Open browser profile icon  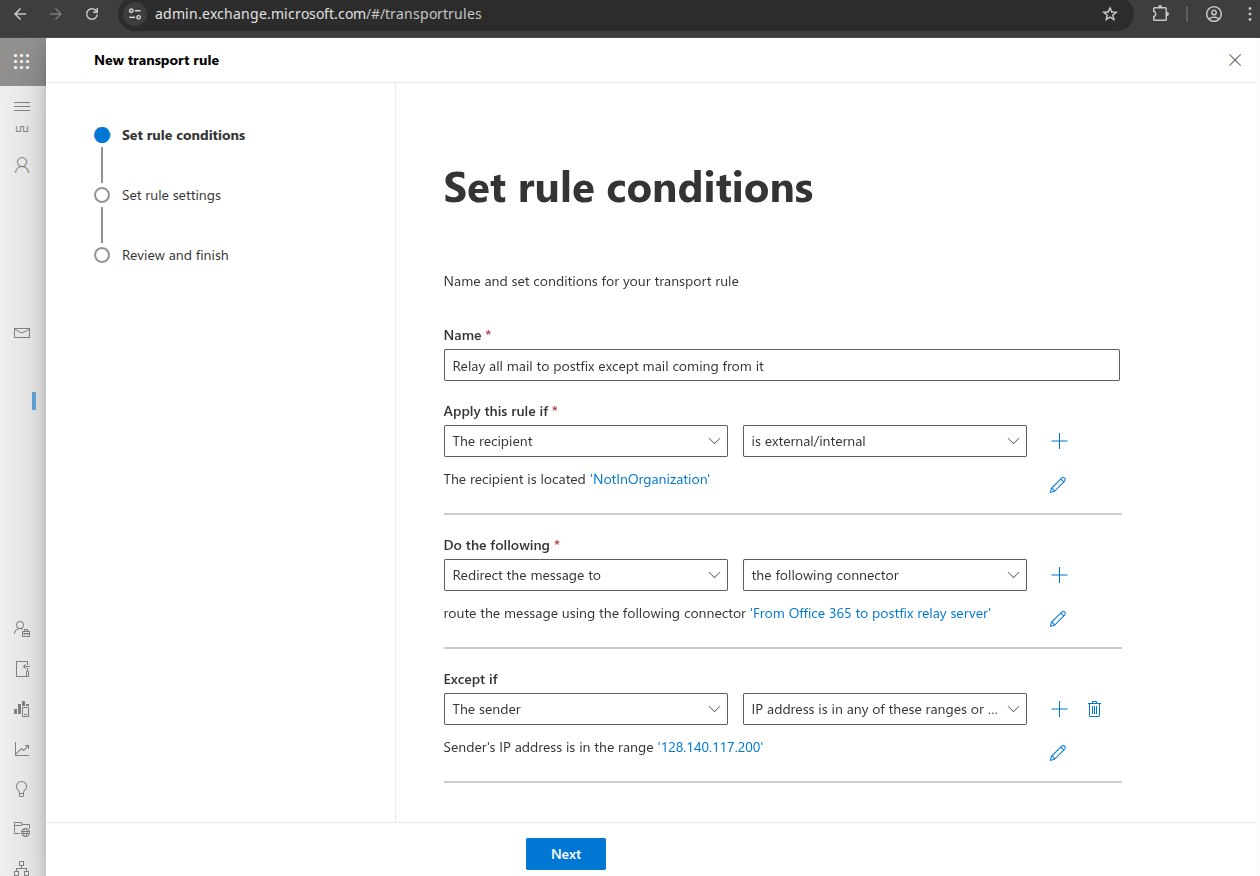(1214, 14)
